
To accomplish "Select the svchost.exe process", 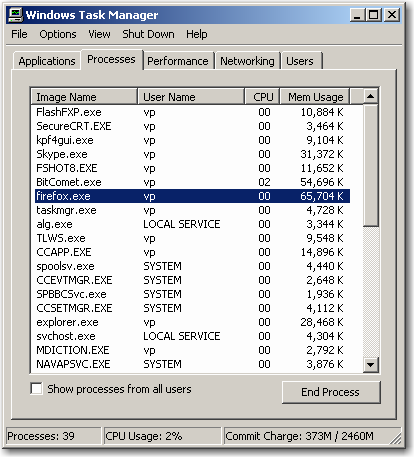I will point(192,336).
